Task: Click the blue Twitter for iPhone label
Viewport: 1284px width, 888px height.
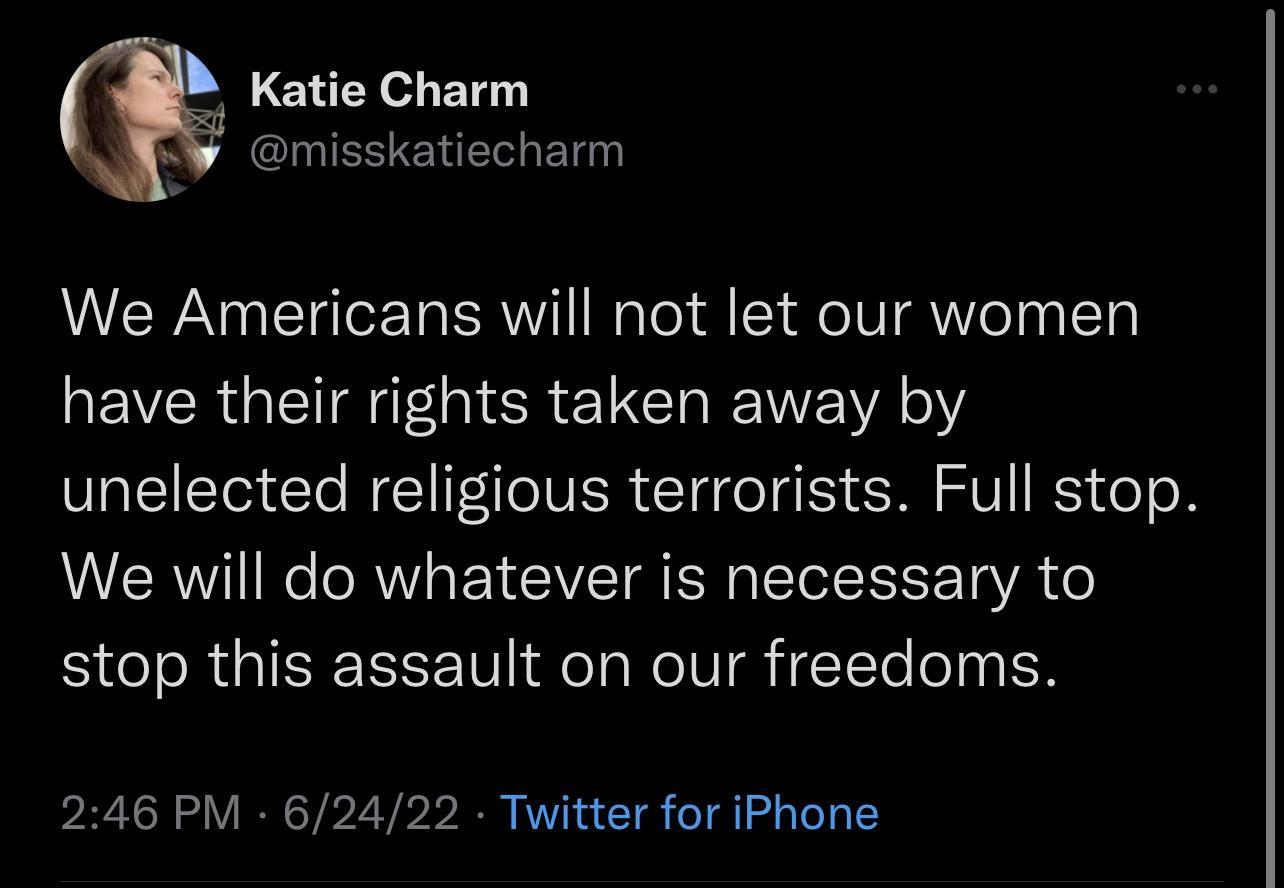Action: tap(690, 813)
